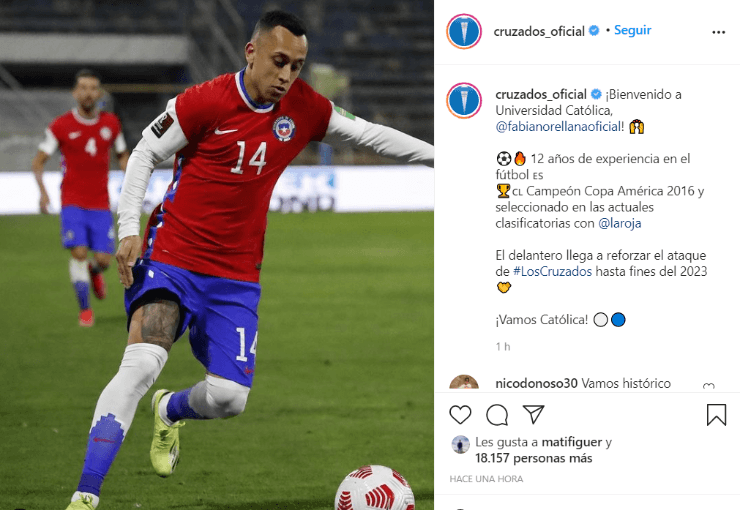Click the cruzados_oficial avatar beside the caption
The image size is (740, 510).
464,100
